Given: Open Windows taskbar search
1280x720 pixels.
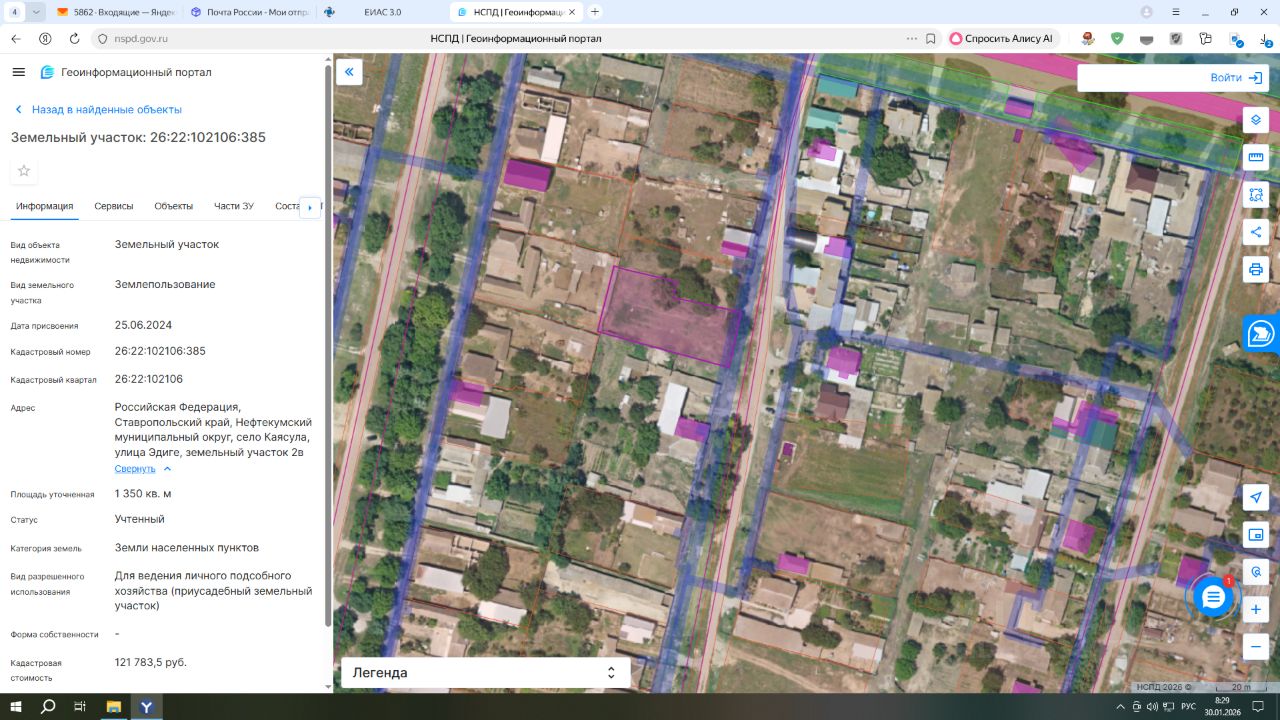Looking at the screenshot, I should [48, 706].
